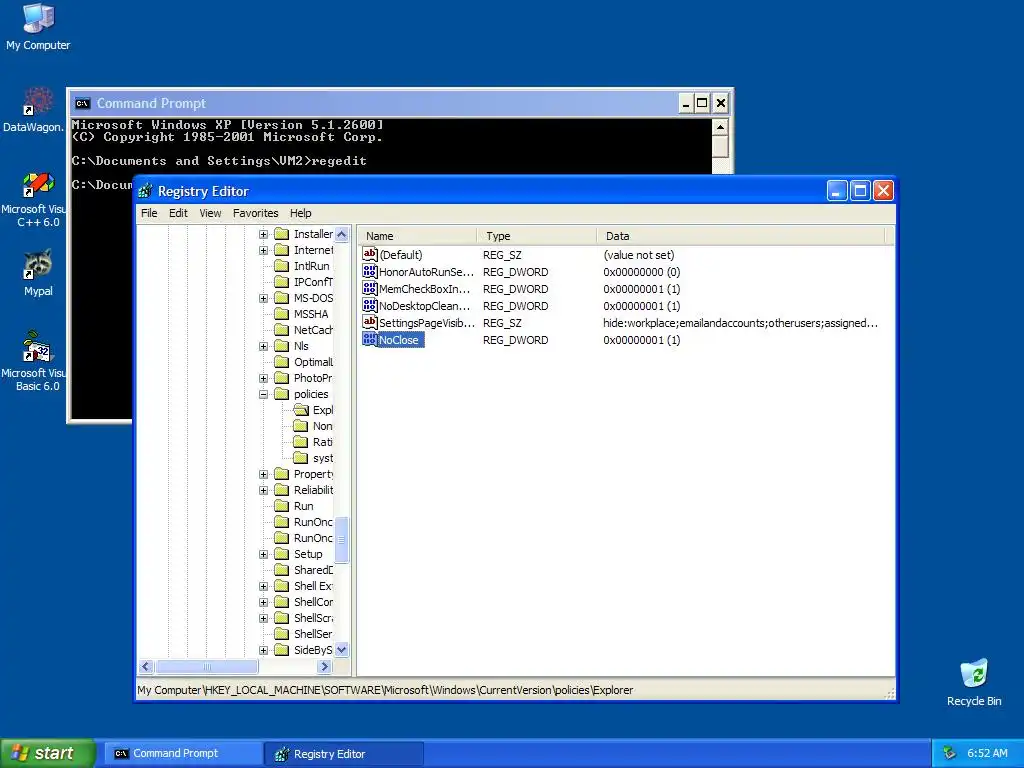Viewport: 1024px width, 768px height.
Task: Click the hide:workplace;emailandaccounts data value
Action: tap(741, 323)
